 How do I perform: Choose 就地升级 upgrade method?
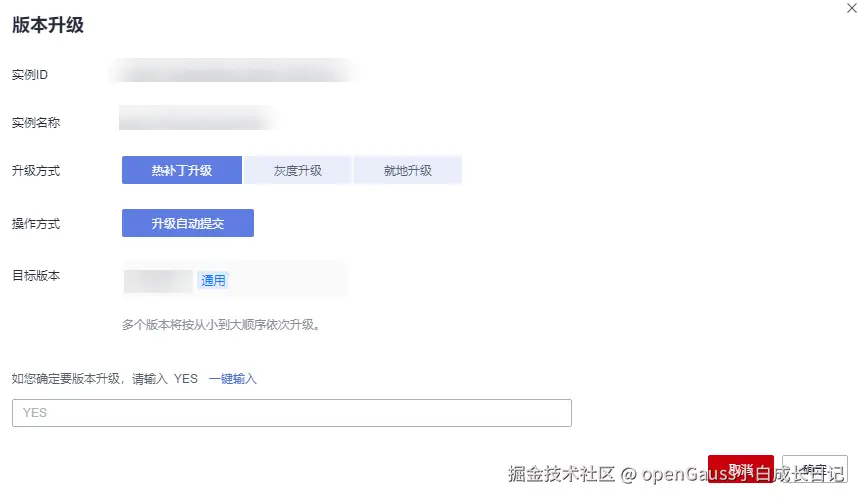(x=407, y=170)
